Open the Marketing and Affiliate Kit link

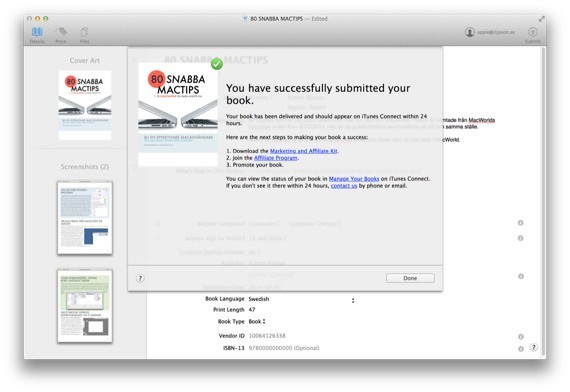pos(304,151)
